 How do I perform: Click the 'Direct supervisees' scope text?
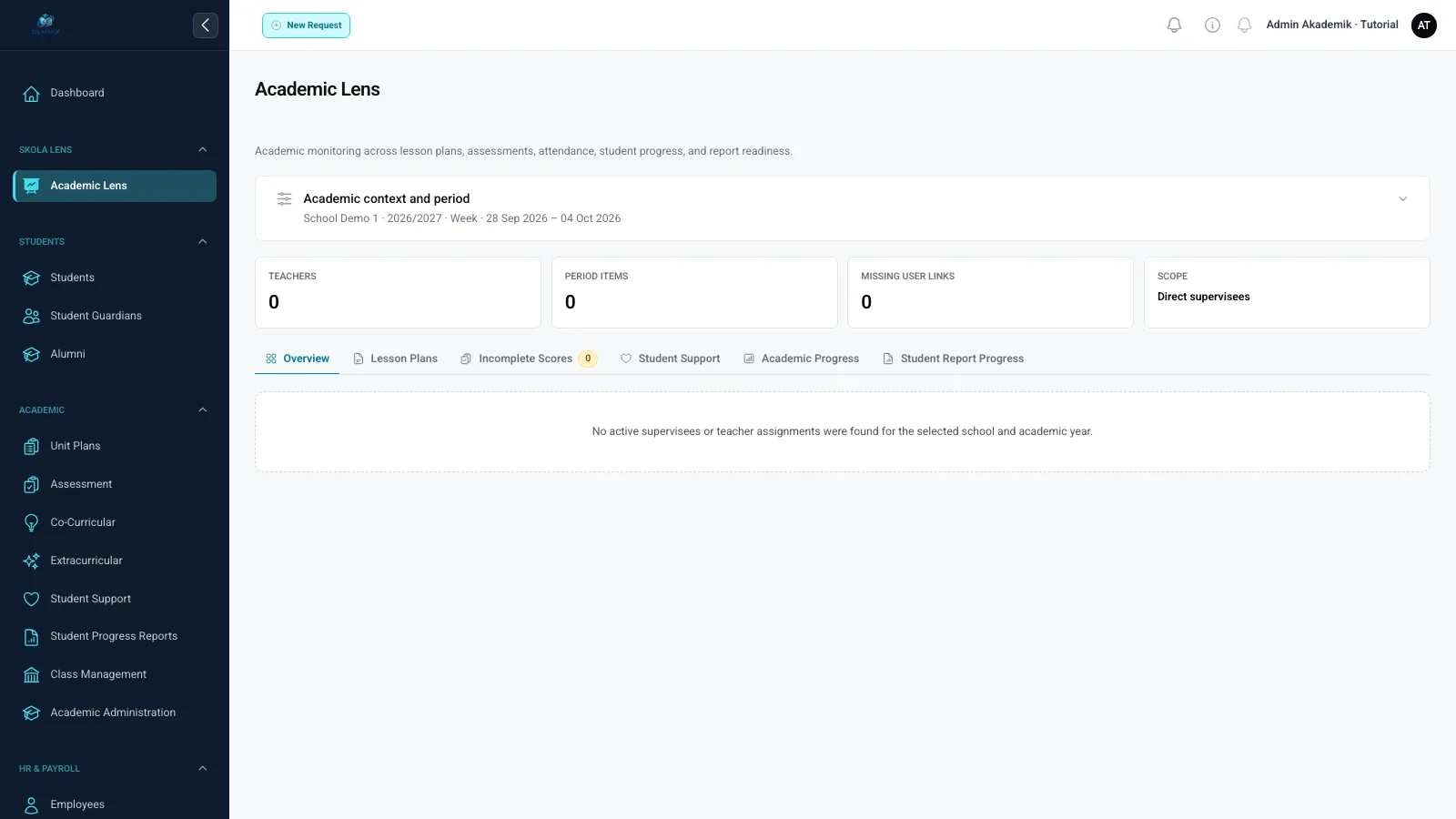click(x=1203, y=297)
